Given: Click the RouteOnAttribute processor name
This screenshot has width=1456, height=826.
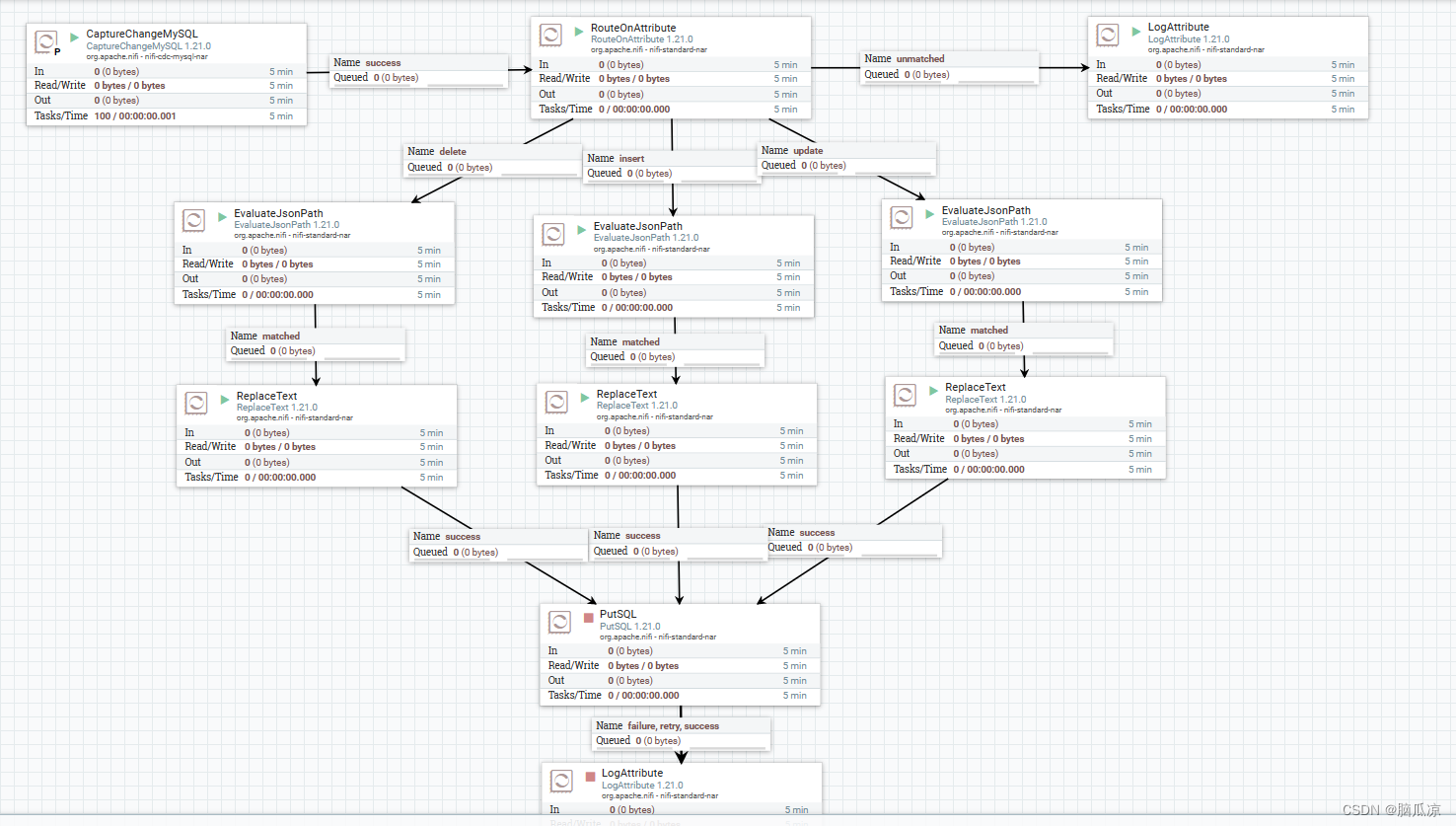Looking at the screenshot, I should tap(633, 28).
